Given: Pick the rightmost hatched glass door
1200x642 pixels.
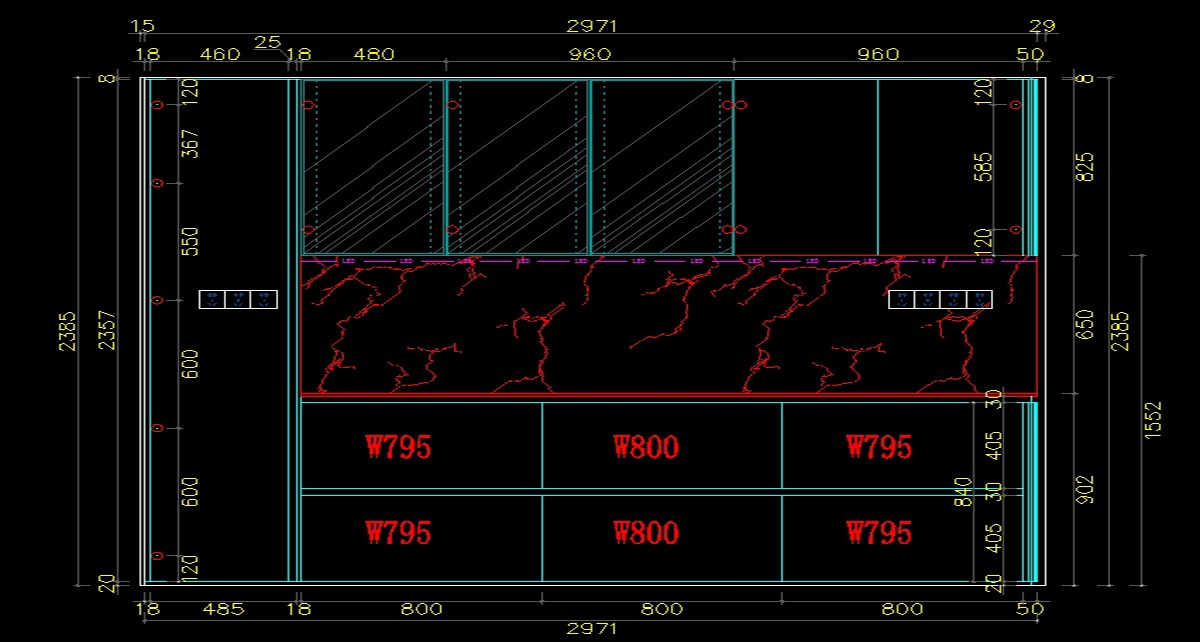Looking at the screenshot, I should click(x=661, y=167).
